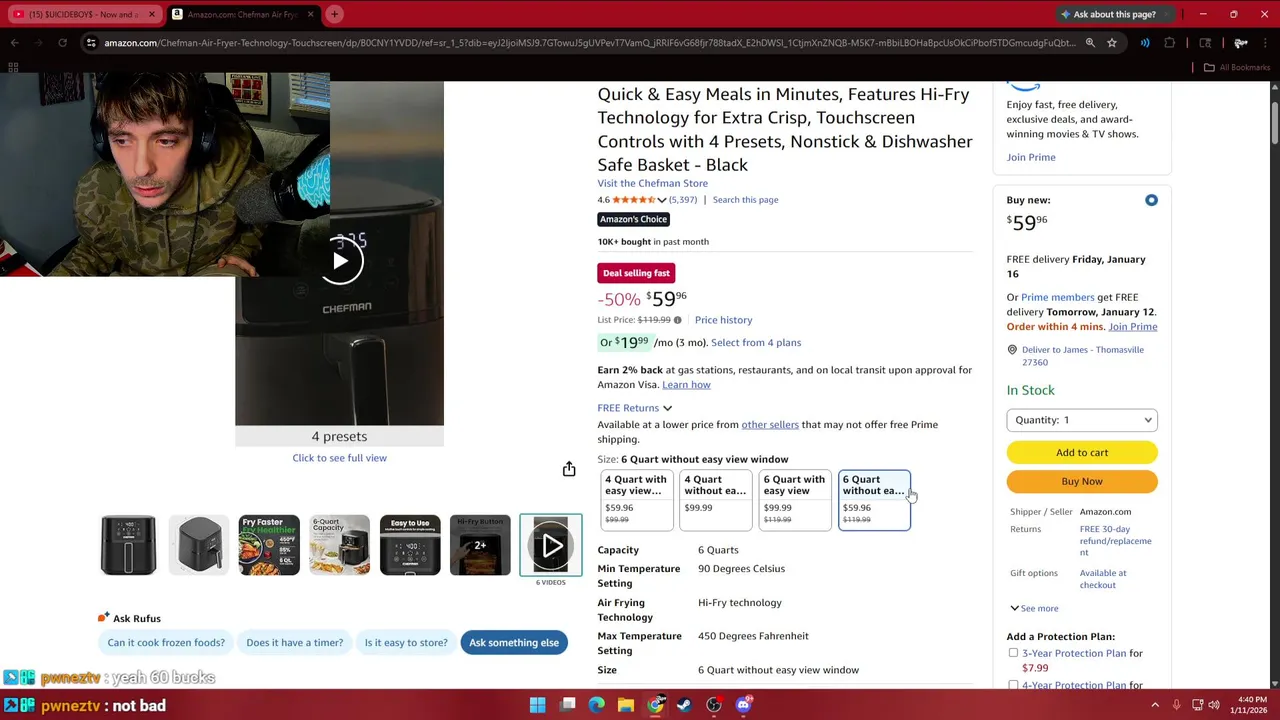Click Search this page link
This screenshot has height=720, width=1280.
pyautogui.click(x=745, y=200)
